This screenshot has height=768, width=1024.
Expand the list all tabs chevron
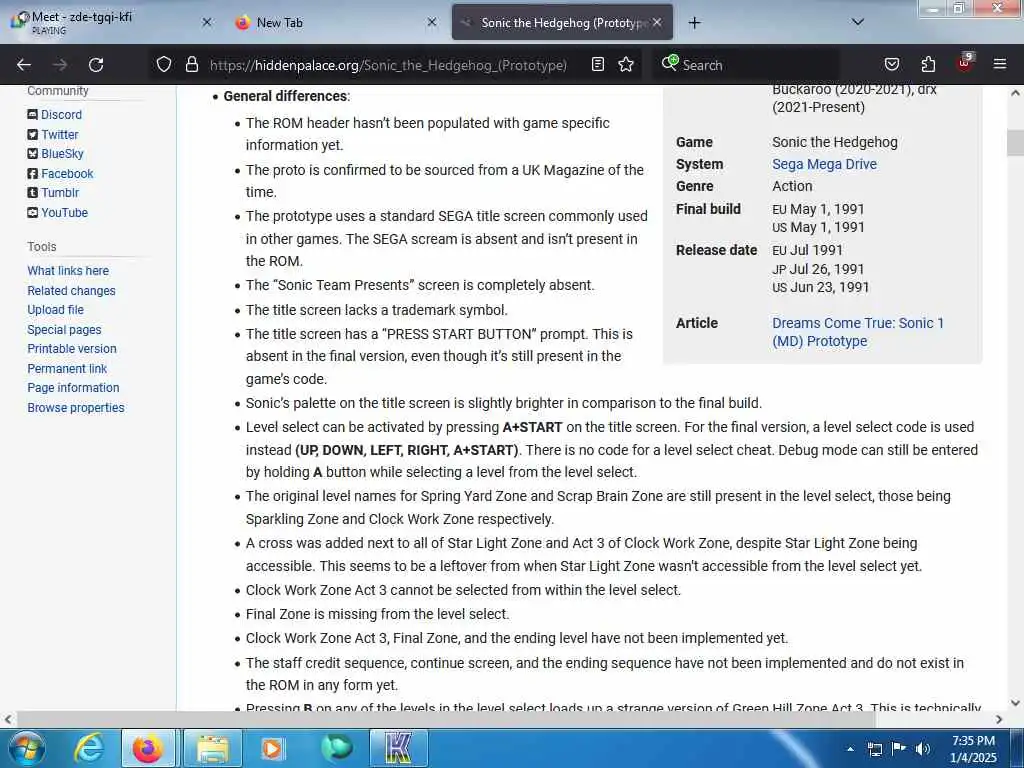pyautogui.click(x=858, y=22)
